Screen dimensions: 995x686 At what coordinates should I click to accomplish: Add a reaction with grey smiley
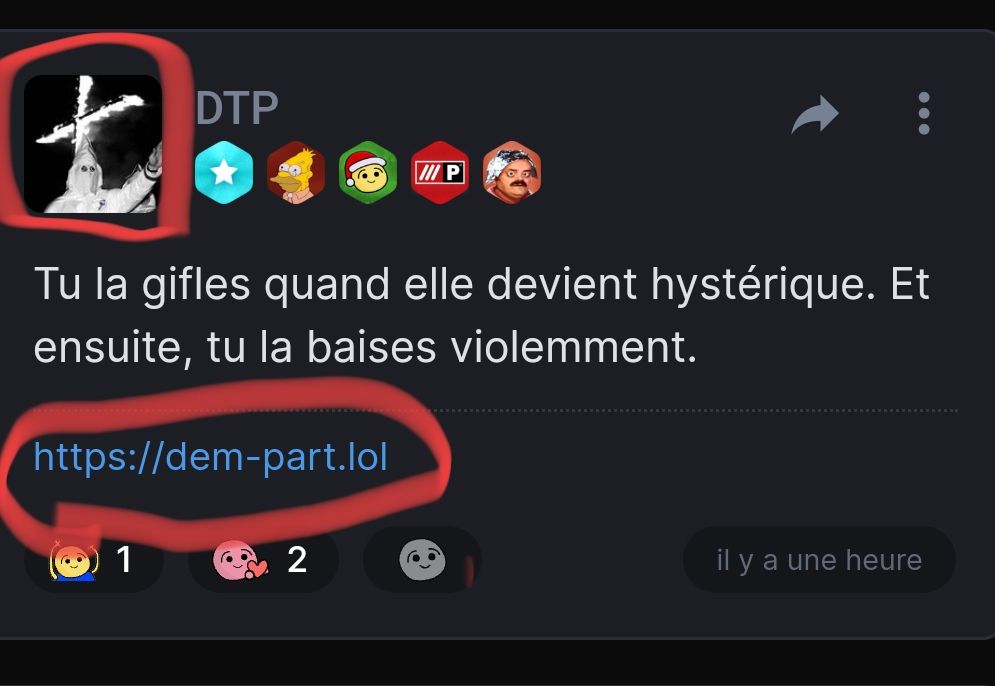coord(422,560)
